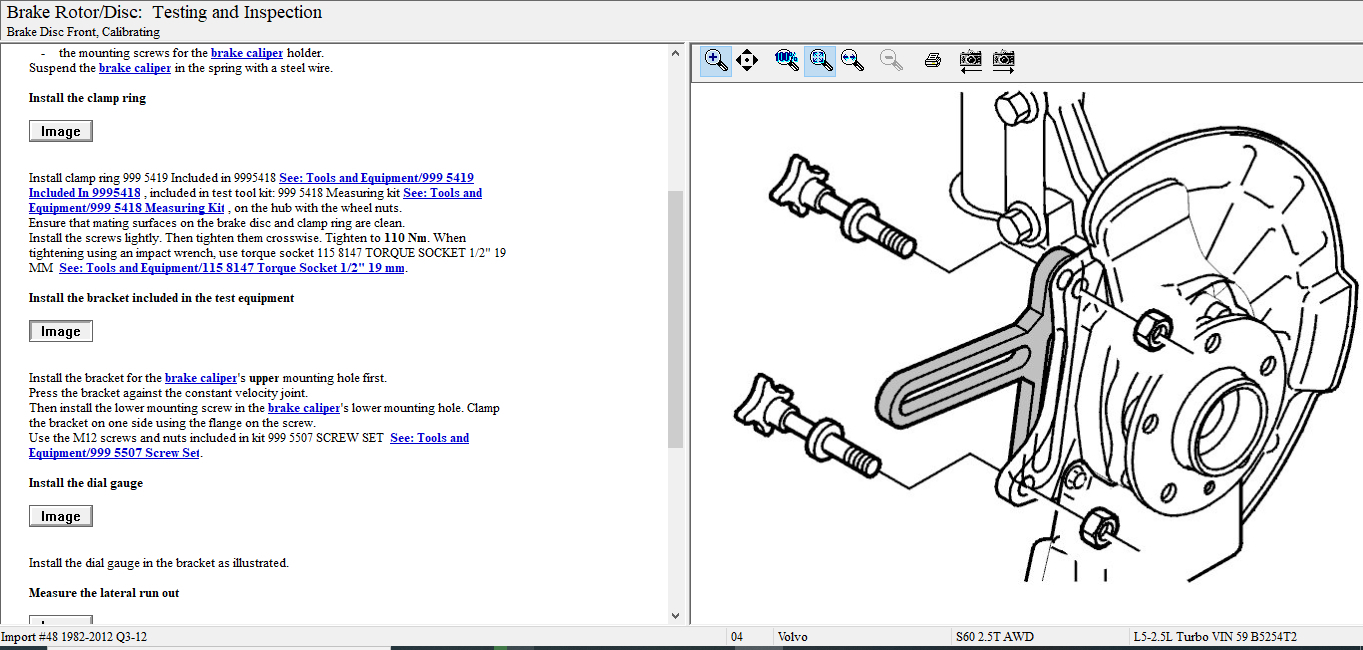Open brake caliper link in lower mounting hole line
The image size is (1363, 650).
[x=304, y=408]
